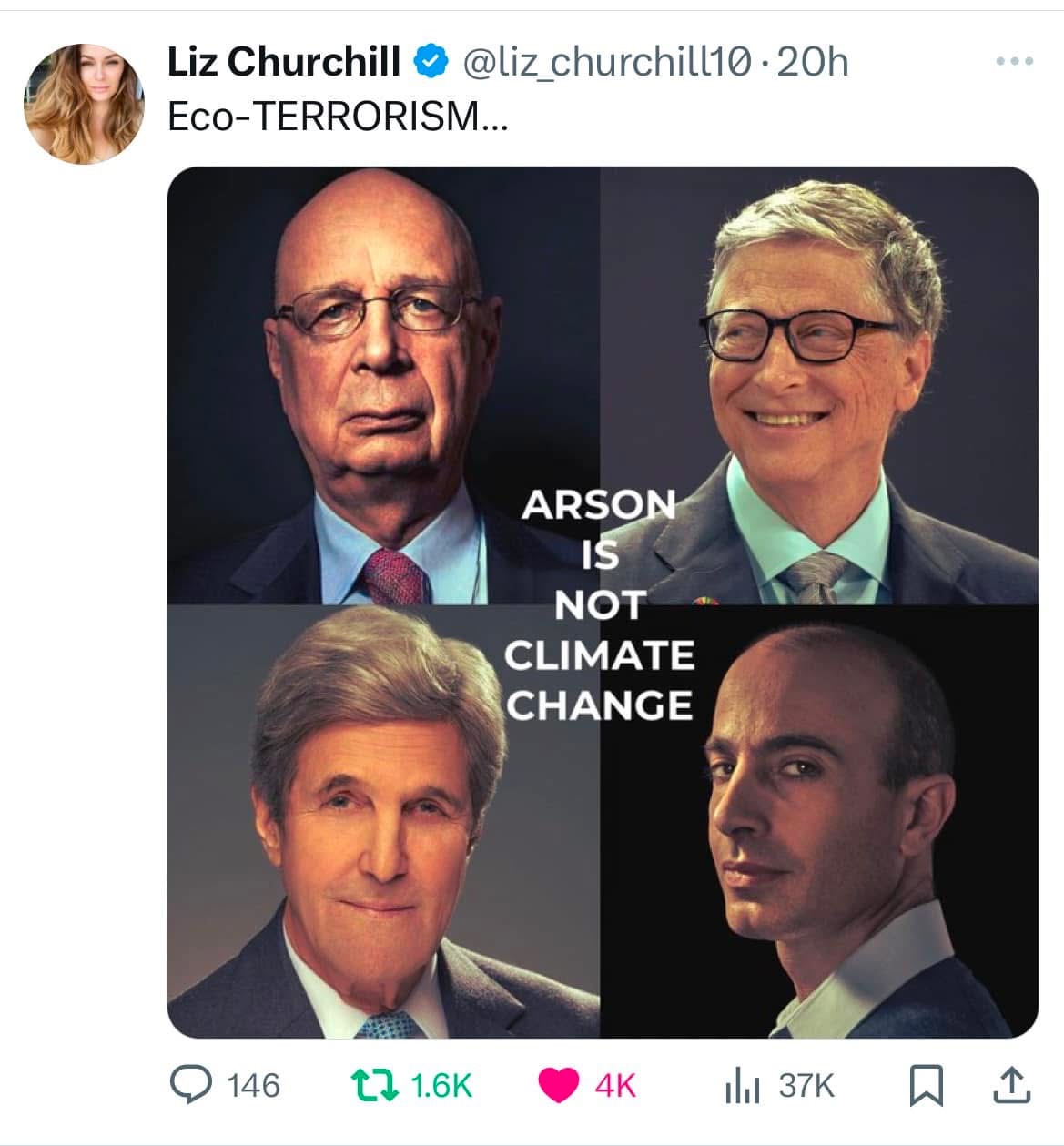The height and width of the screenshot is (1146, 1064).
Task: Open the view analytics bar chart icon
Action: pos(742,1086)
